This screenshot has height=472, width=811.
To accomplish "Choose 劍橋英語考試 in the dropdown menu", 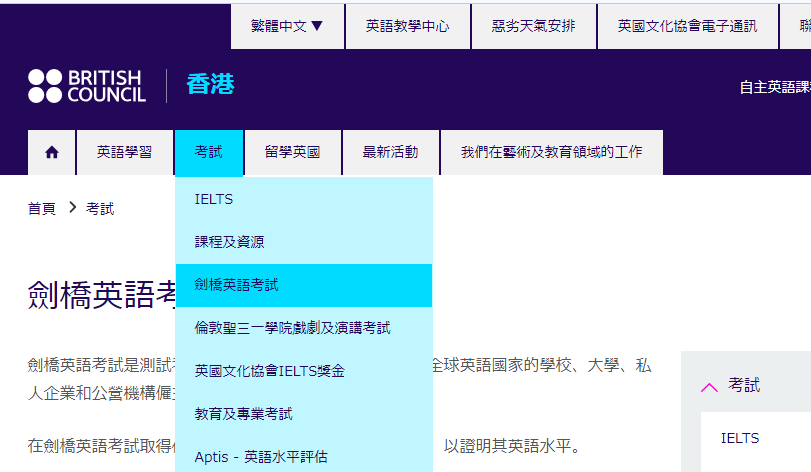I will tap(304, 285).
